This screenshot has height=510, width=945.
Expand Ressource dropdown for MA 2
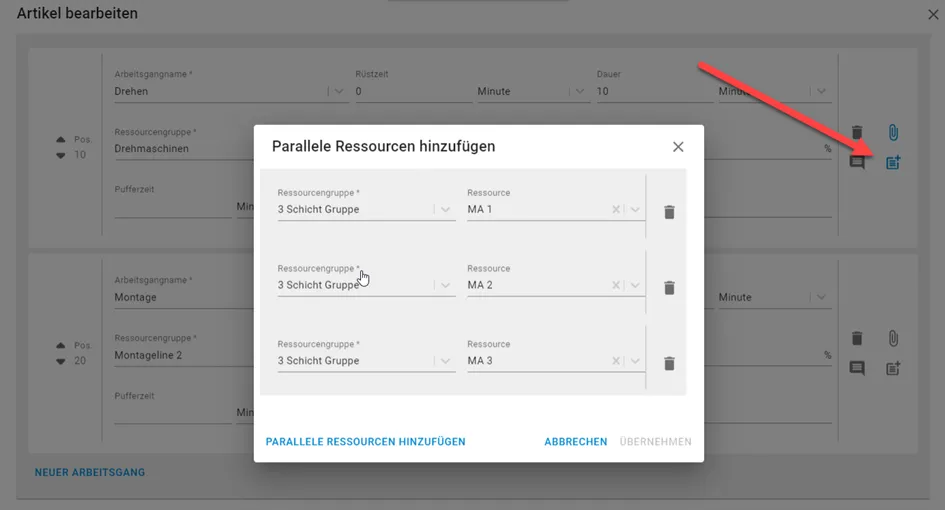tap(635, 285)
